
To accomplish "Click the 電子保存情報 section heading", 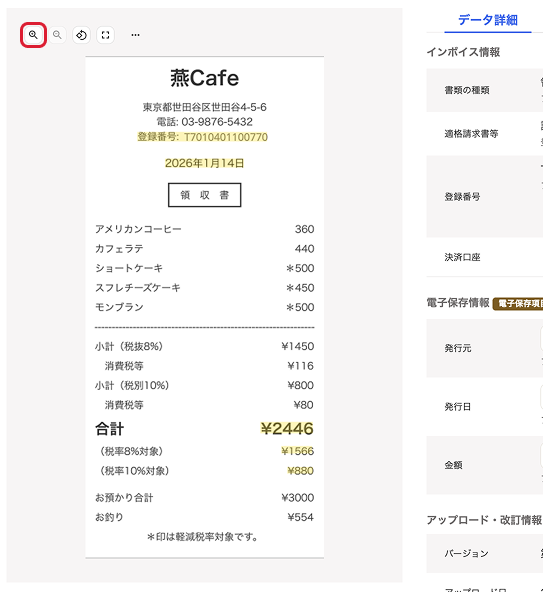I will [x=458, y=303].
